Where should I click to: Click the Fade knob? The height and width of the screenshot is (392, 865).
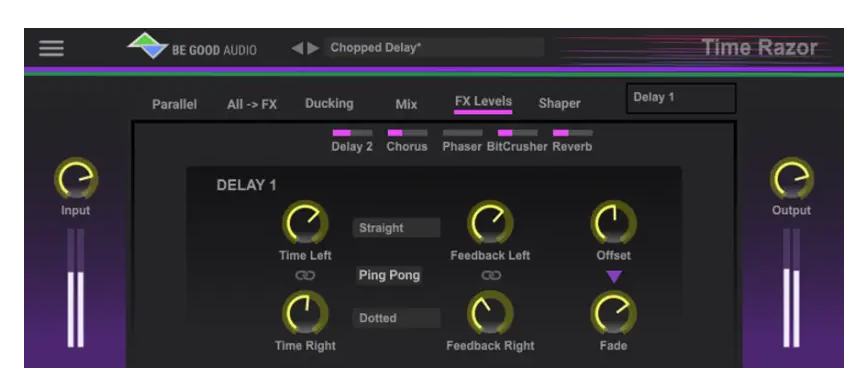click(613, 313)
